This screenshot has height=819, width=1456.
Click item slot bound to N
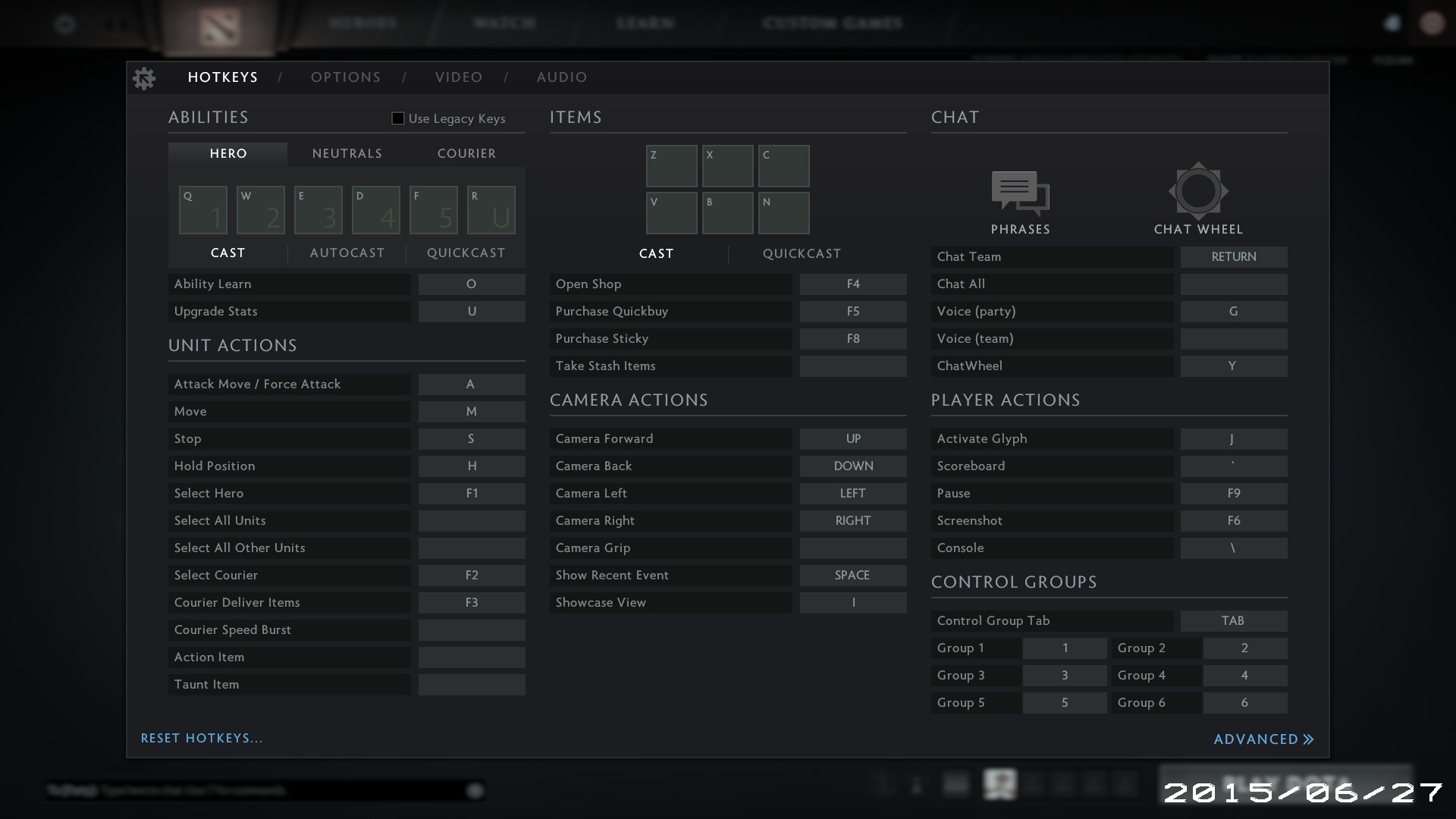pyautogui.click(x=784, y=213)
